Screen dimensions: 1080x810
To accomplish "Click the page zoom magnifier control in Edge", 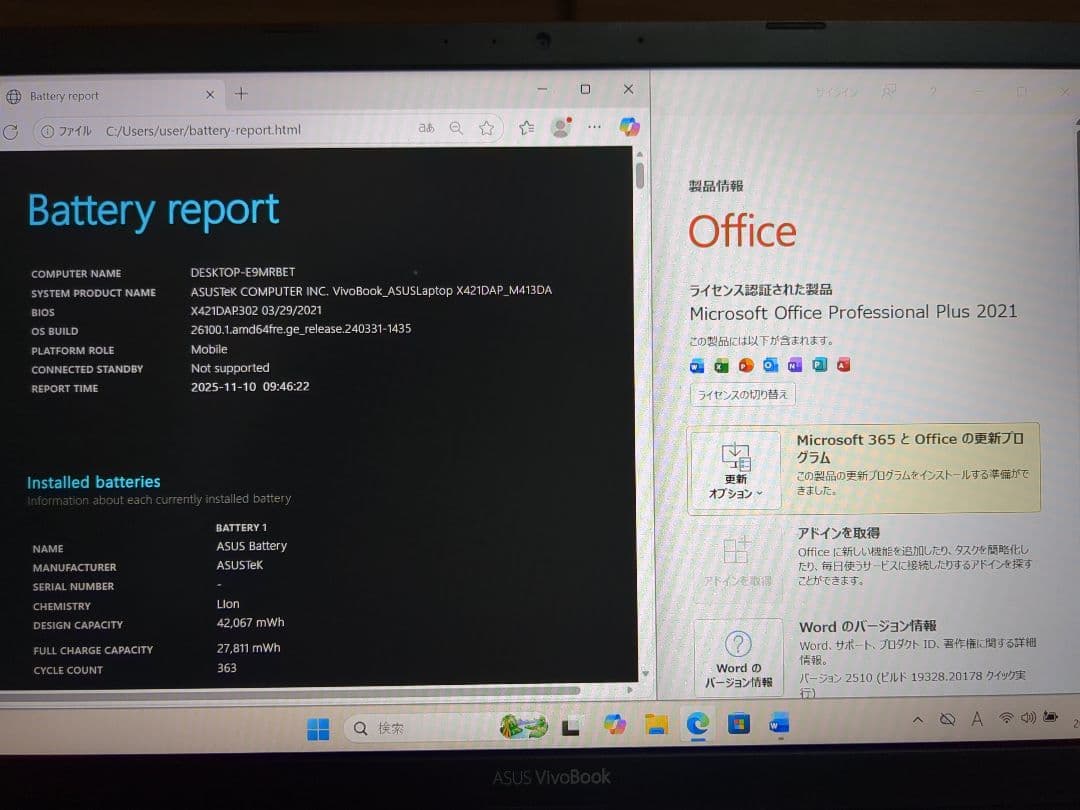I will 456,128.
